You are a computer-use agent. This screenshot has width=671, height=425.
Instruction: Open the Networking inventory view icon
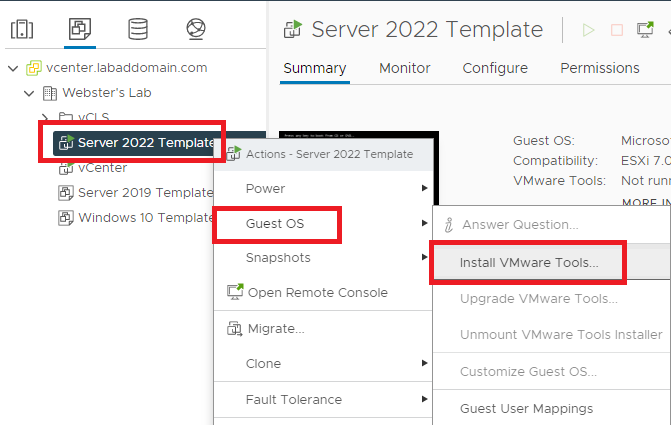[x=196, y=28]
